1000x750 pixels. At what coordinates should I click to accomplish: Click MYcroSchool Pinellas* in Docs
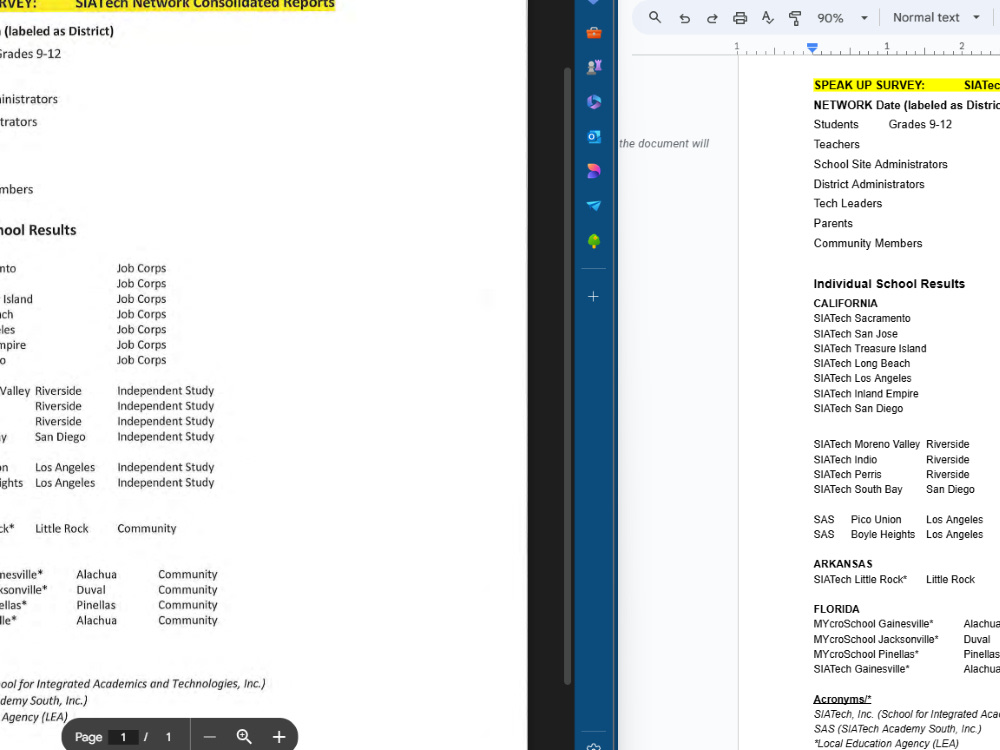click(x=865, y=654)
